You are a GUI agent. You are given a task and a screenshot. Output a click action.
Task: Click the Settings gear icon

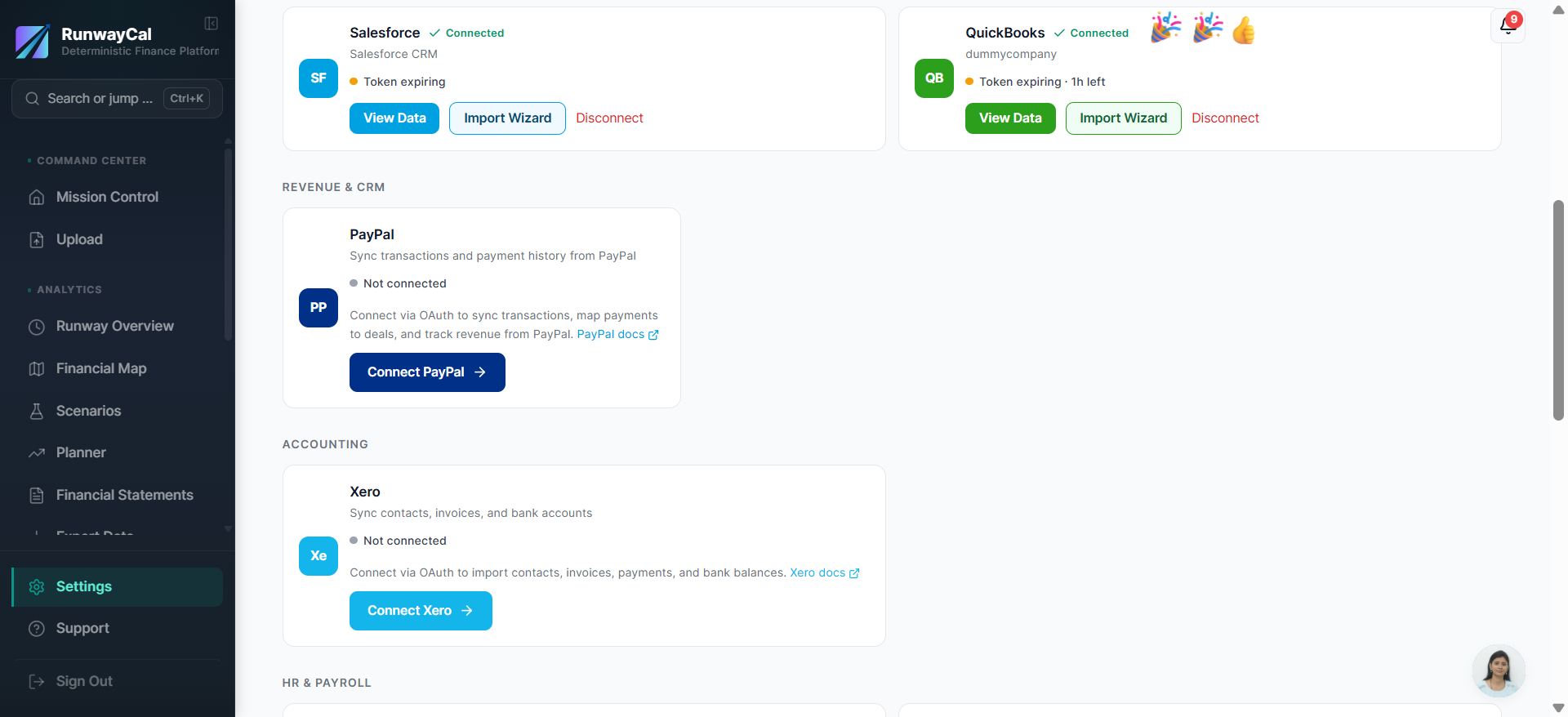(x=37, y=587)
